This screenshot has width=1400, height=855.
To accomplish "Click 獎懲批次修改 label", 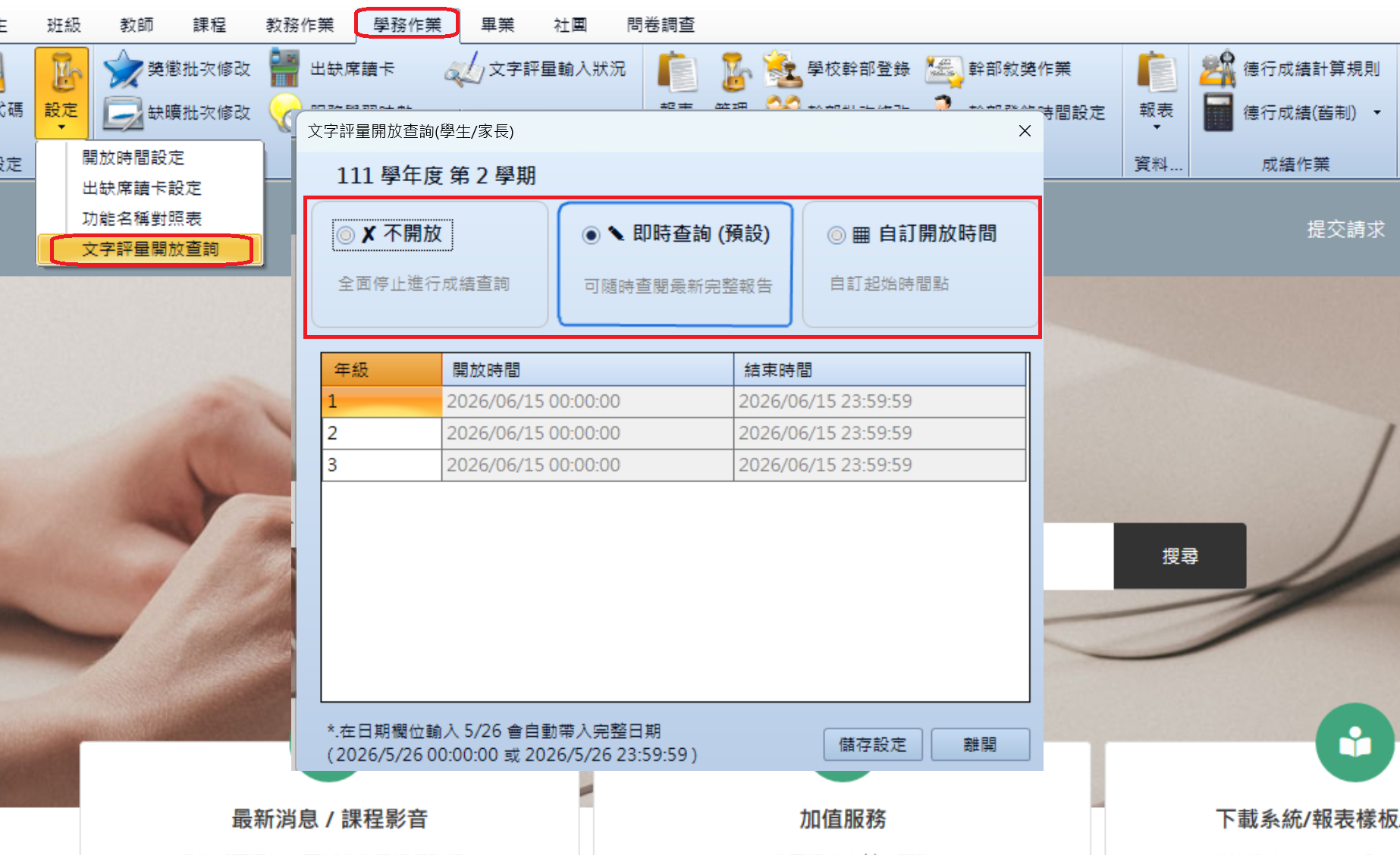I will pos(199,69).
